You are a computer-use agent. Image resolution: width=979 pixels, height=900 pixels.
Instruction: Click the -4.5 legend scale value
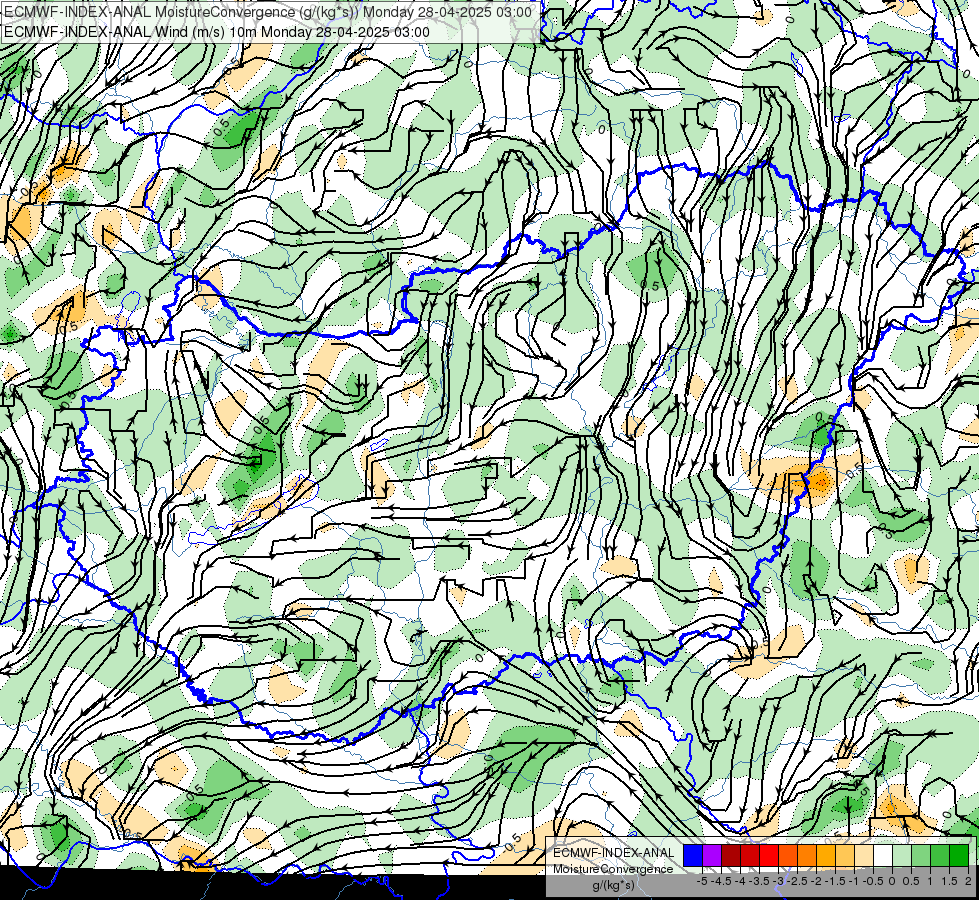(721, 881)
